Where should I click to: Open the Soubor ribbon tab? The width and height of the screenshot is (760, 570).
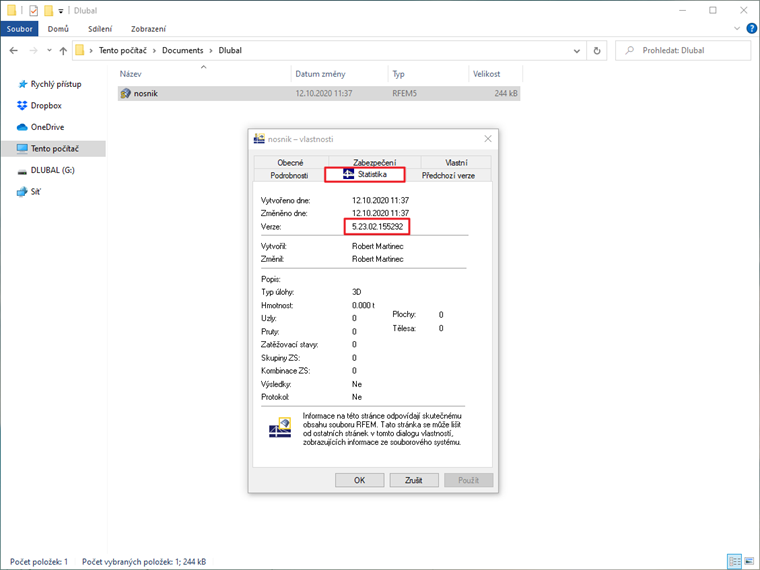[19, 29]
